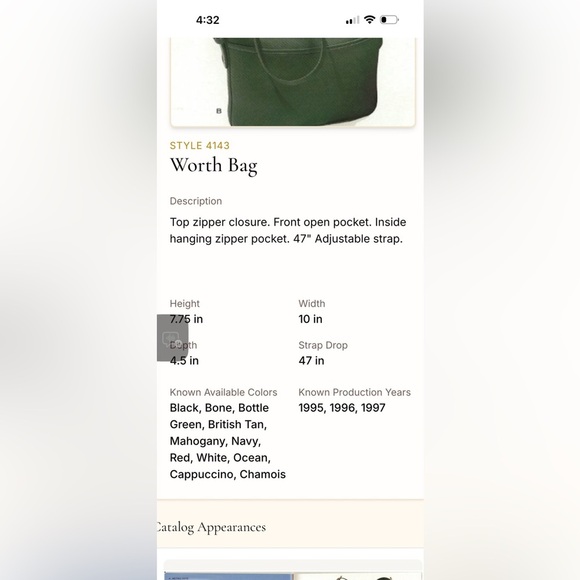This screenshot has width=580, height=580.
Task: Tap the Width value 10 in
Action: click(310, 319)
